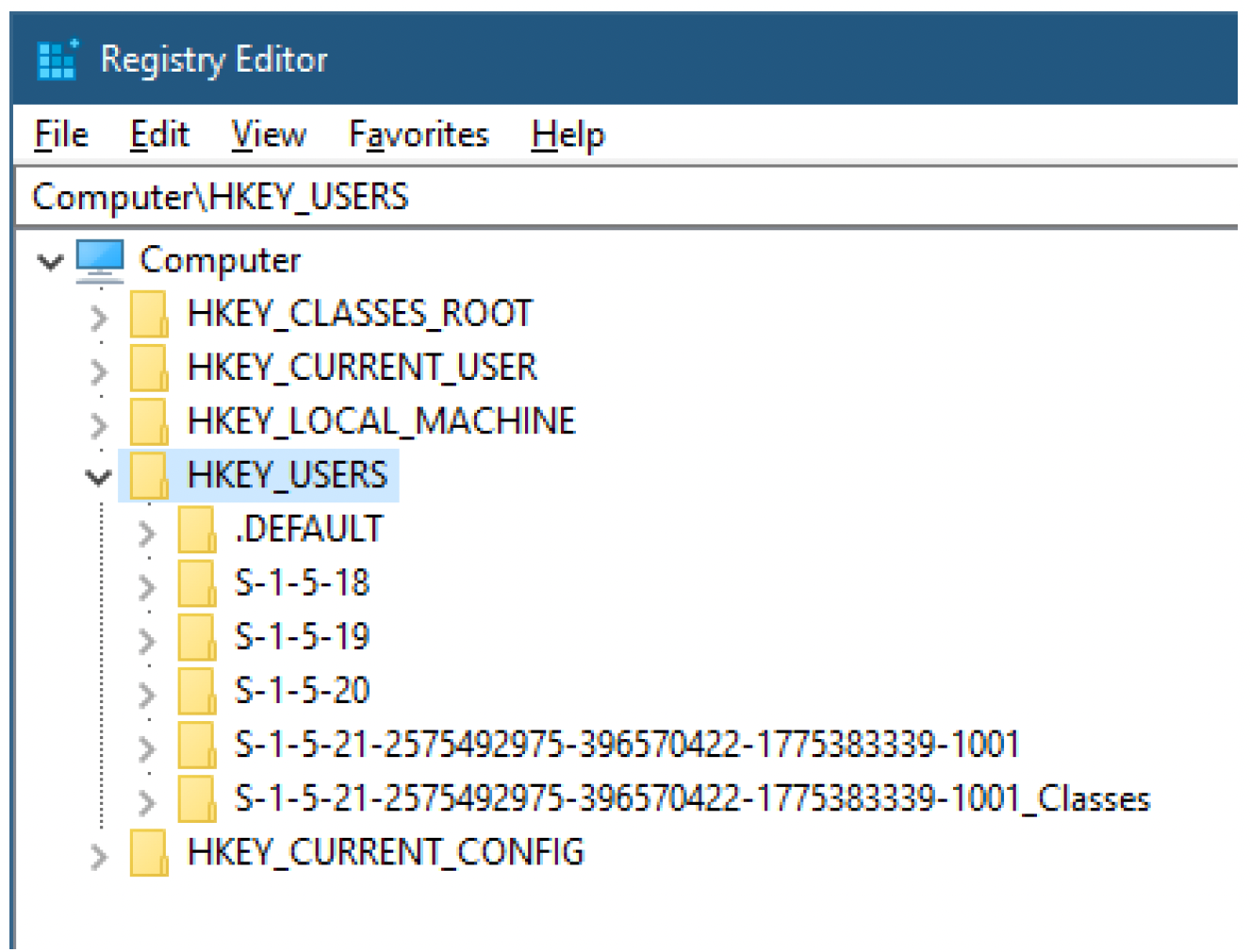Collapse the Computer root node
Screen dimensions: 1250x952
(50, 261)
